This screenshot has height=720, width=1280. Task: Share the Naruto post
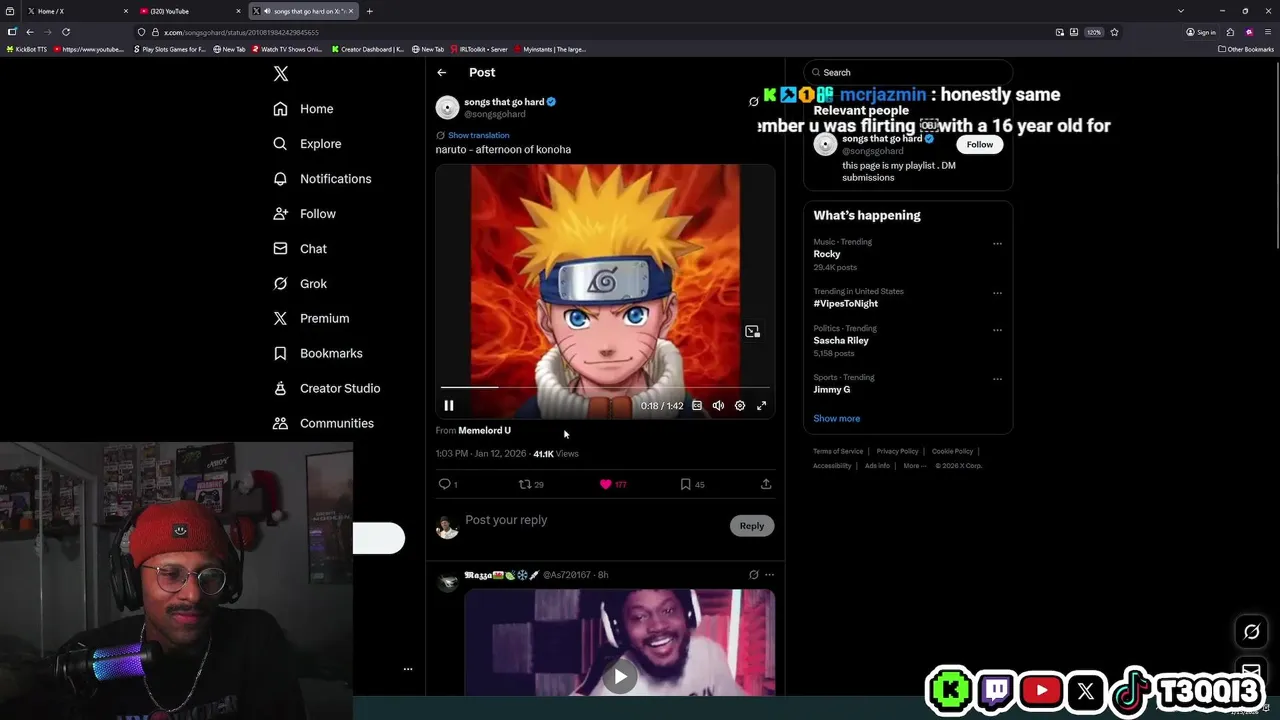766,484
